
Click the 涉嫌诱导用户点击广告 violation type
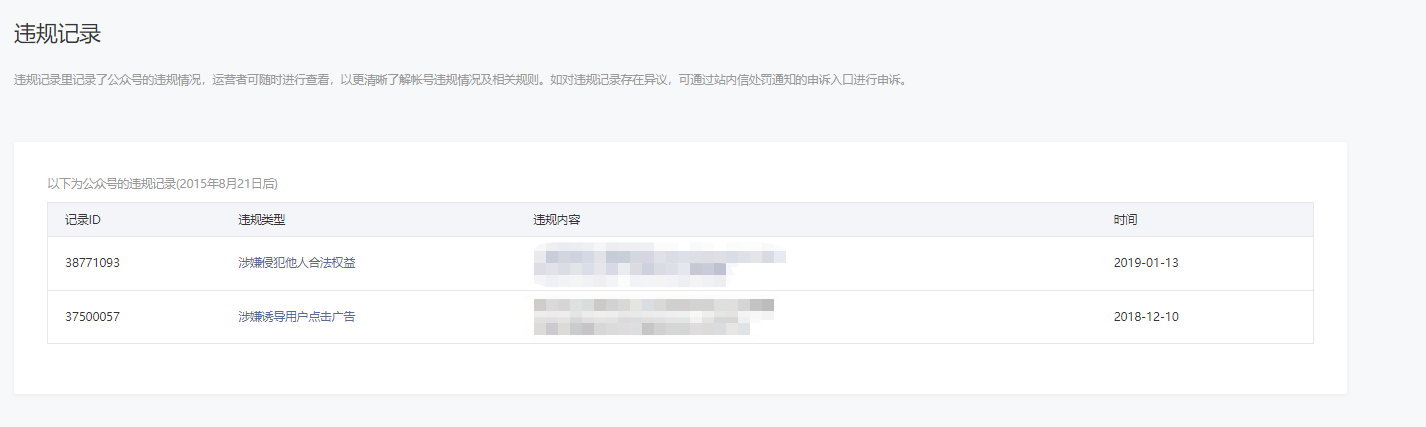(x=297, y=317)
